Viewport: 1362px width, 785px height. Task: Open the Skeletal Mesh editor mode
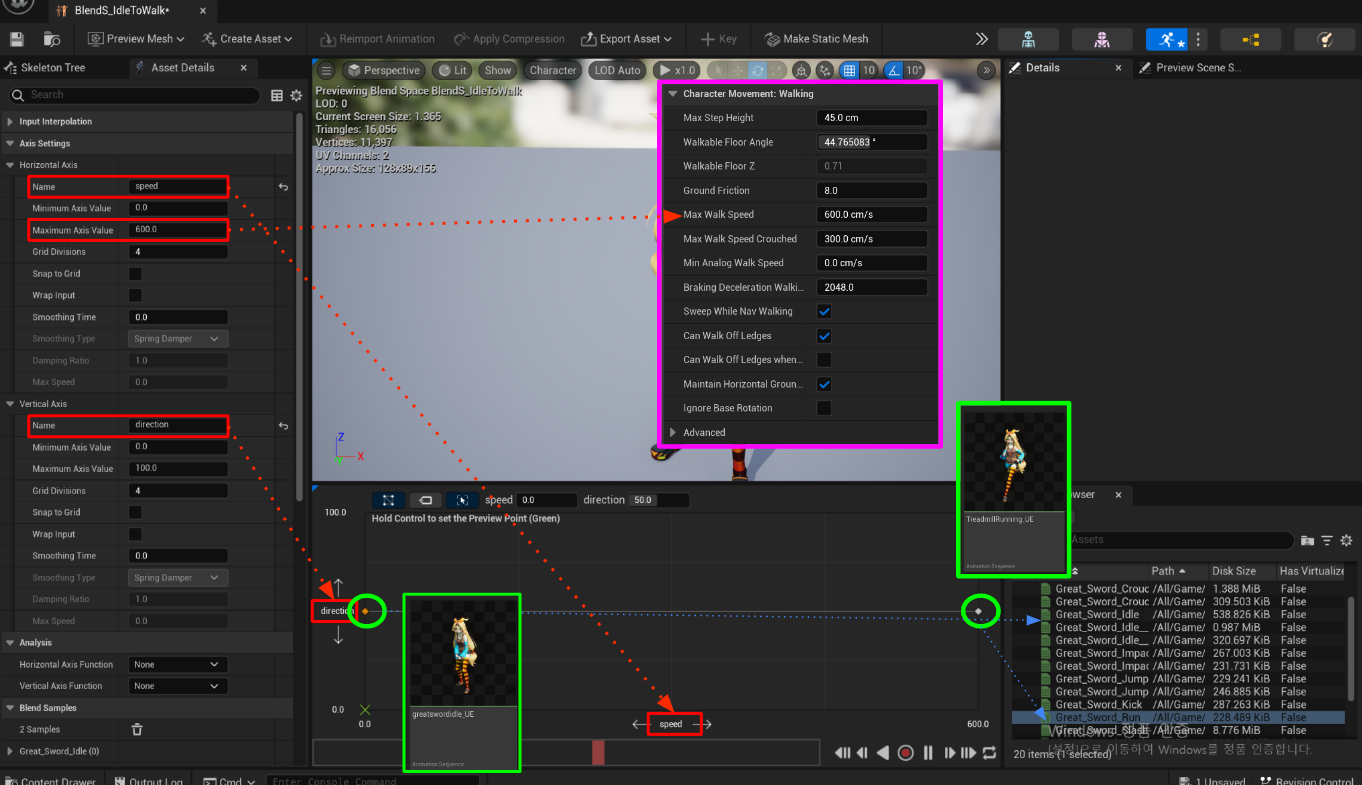(x=1102, y=39)
